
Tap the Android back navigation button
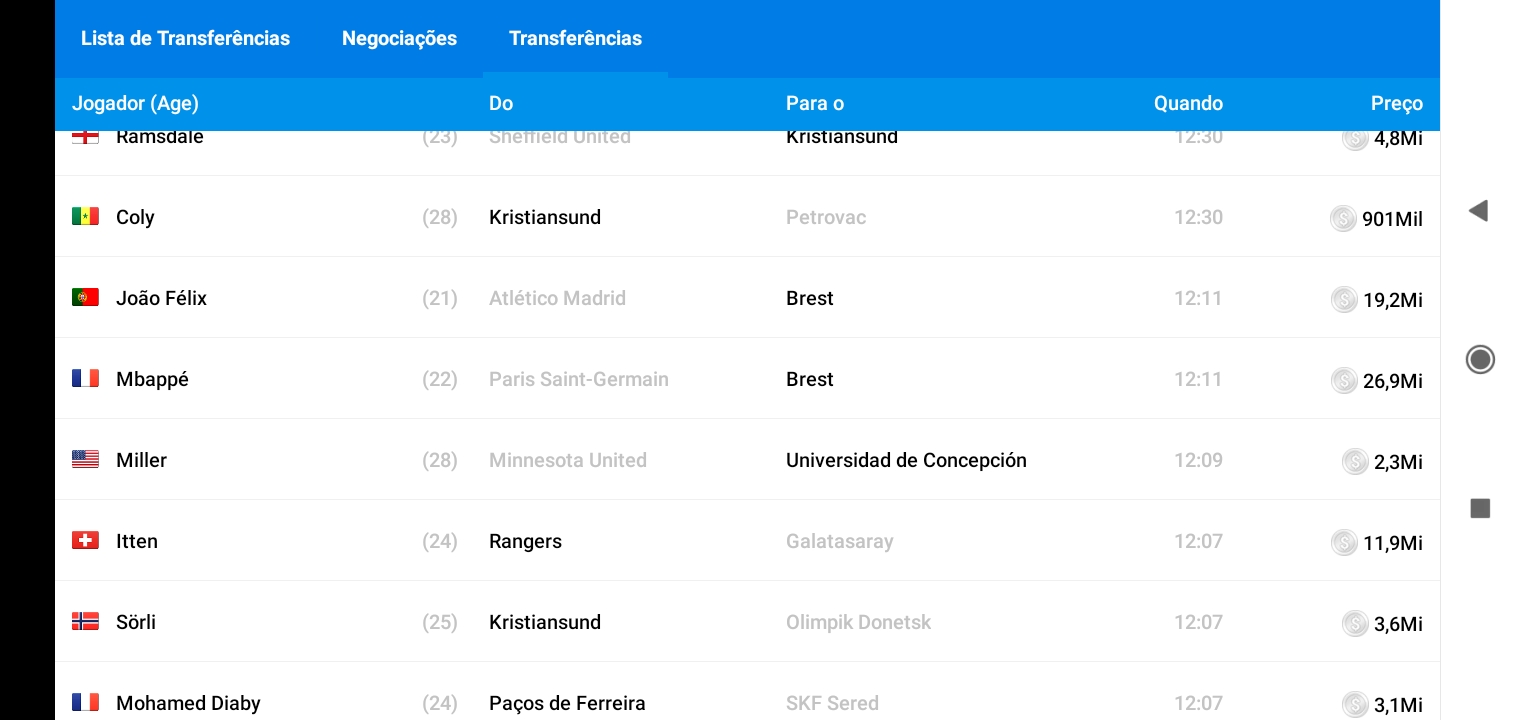[x=1478, y=211]
